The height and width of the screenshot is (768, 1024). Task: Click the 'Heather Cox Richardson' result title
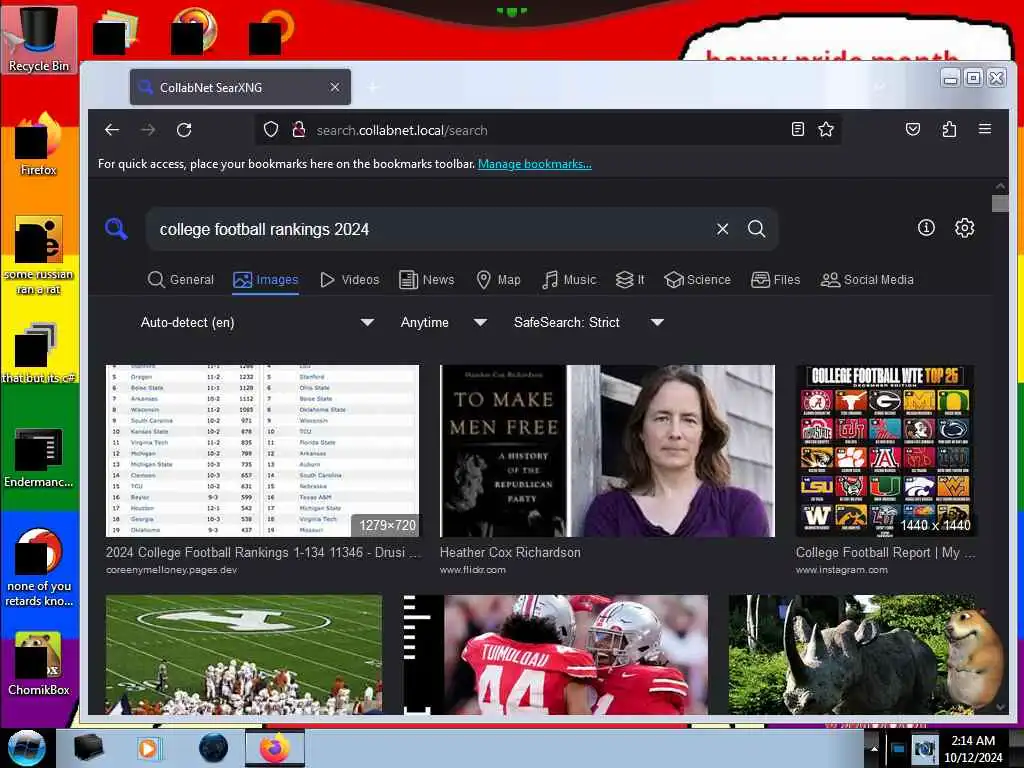(510, 552)
